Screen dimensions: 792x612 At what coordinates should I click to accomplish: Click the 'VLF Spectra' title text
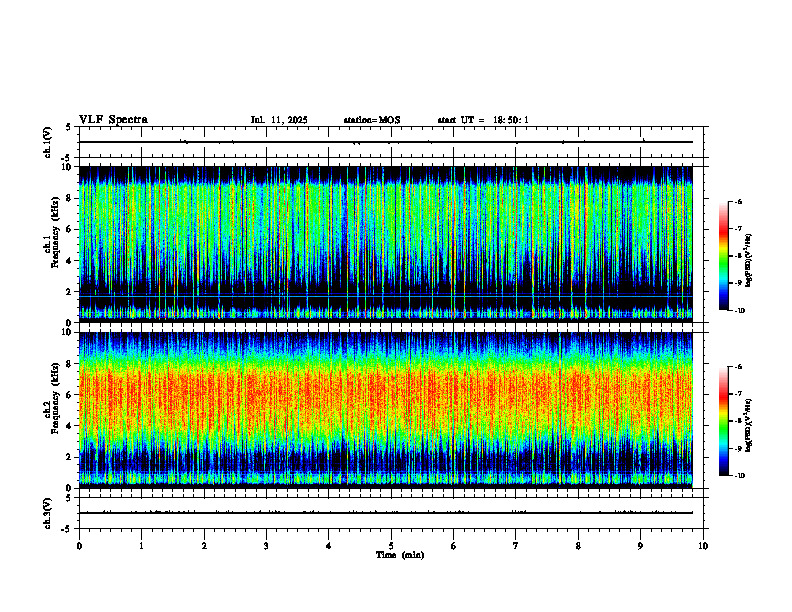(x=113, y=120)
